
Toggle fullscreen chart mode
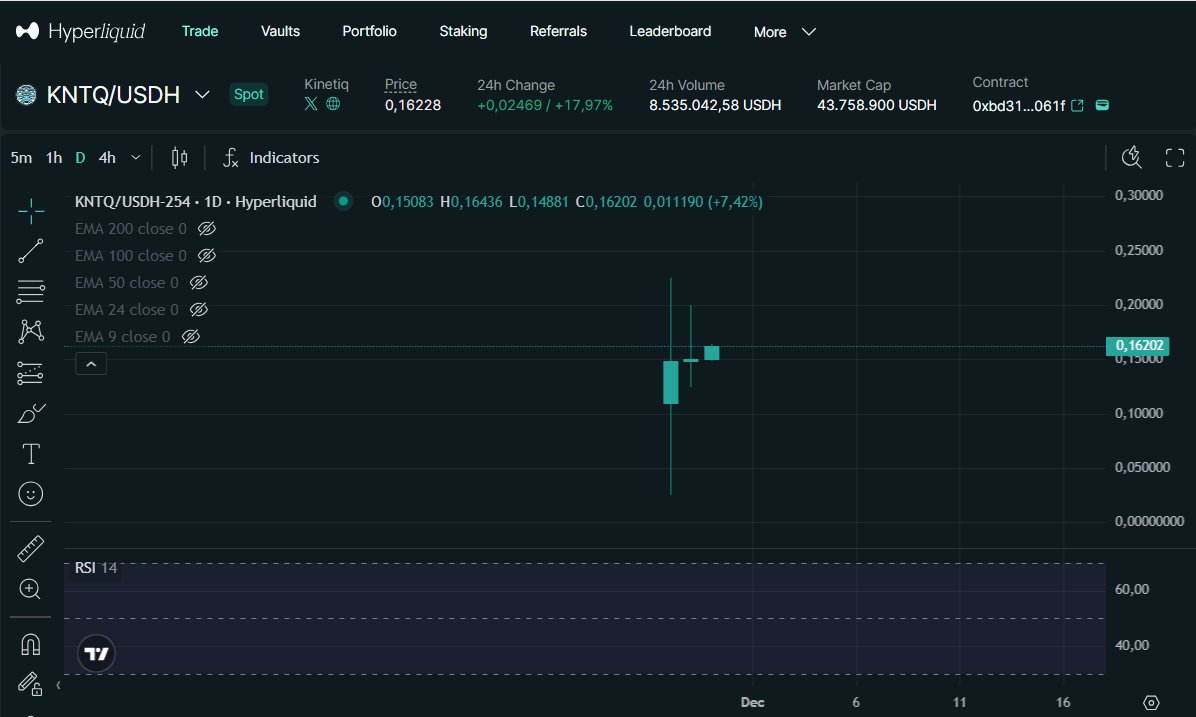coord(1175,158)
